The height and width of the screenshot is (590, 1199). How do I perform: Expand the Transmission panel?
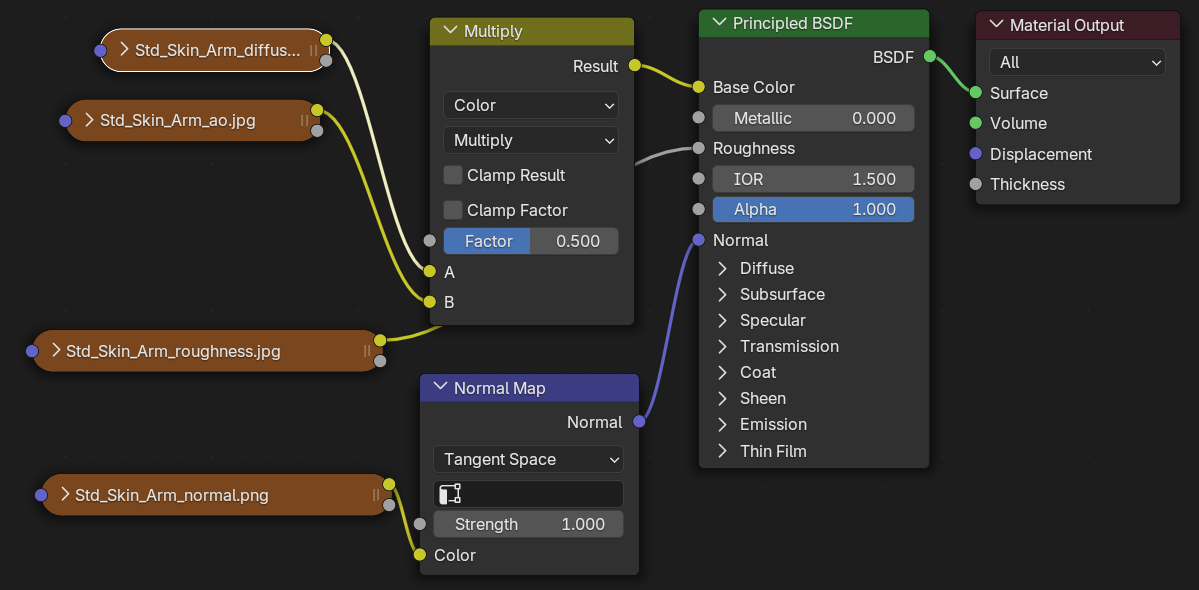click(722, 346)
